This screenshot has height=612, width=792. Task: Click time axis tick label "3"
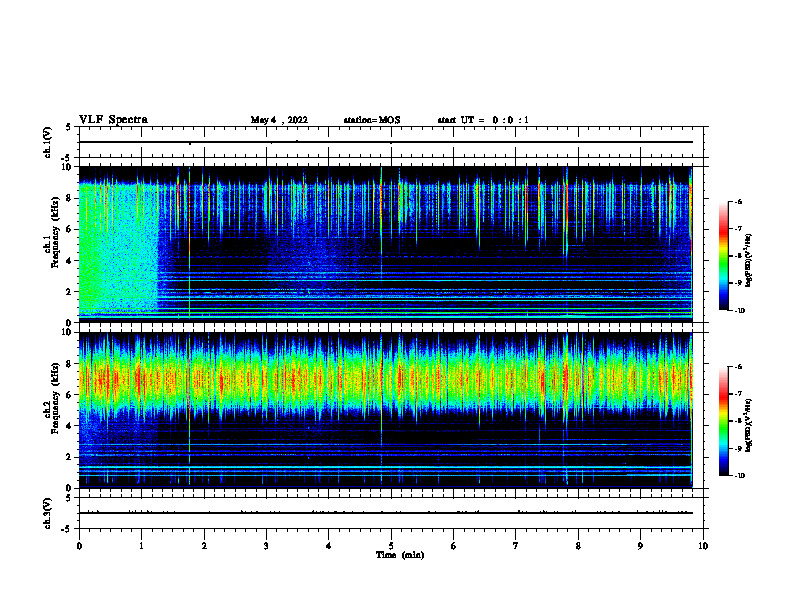point(266,546)
